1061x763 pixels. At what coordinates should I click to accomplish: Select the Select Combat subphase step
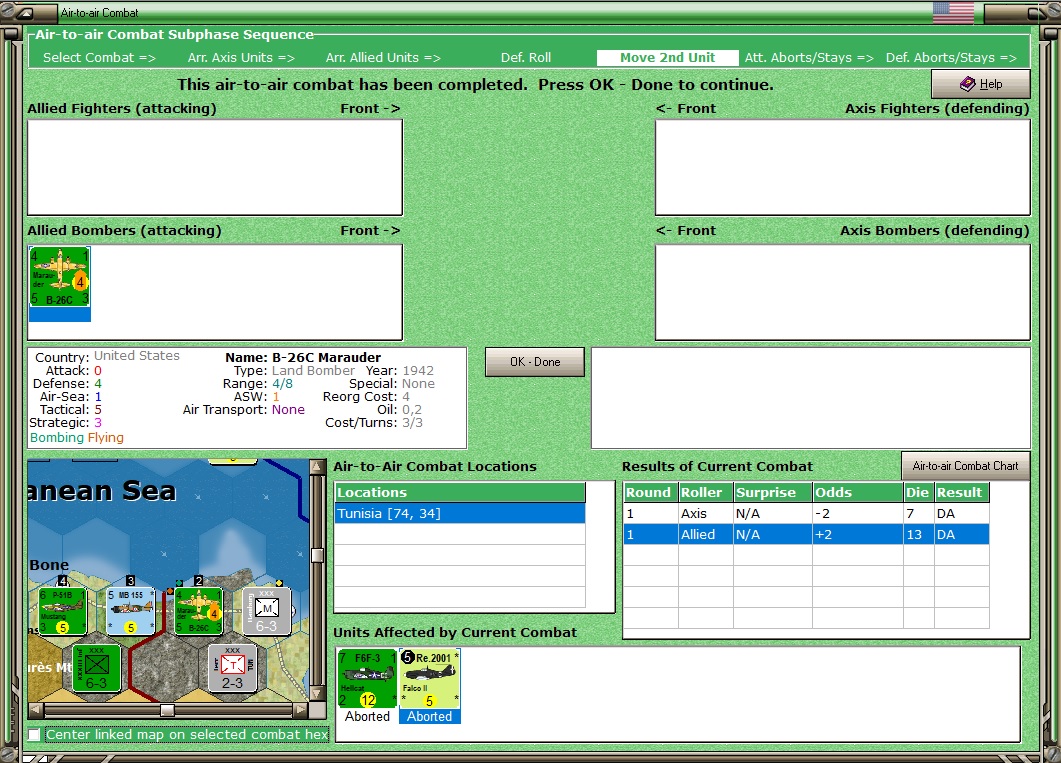99,57
